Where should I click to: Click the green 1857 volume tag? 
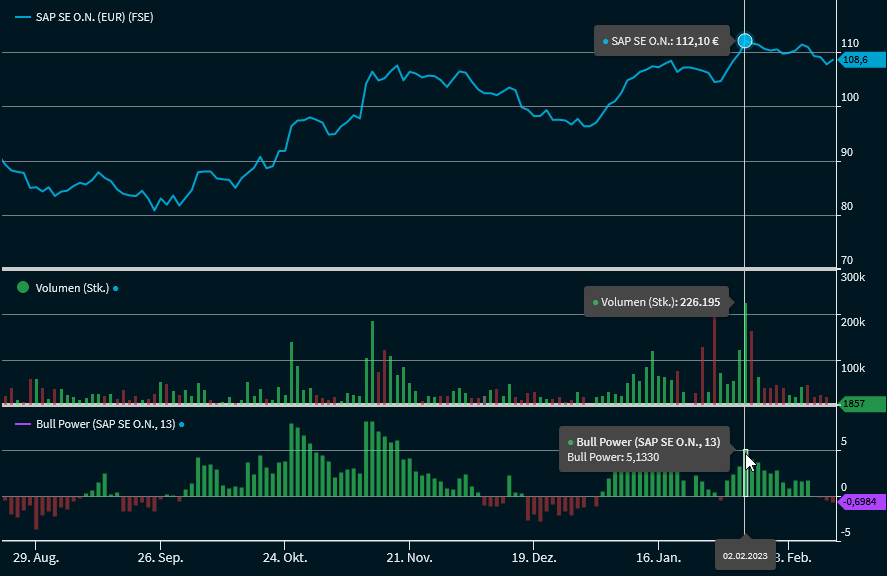859,404
